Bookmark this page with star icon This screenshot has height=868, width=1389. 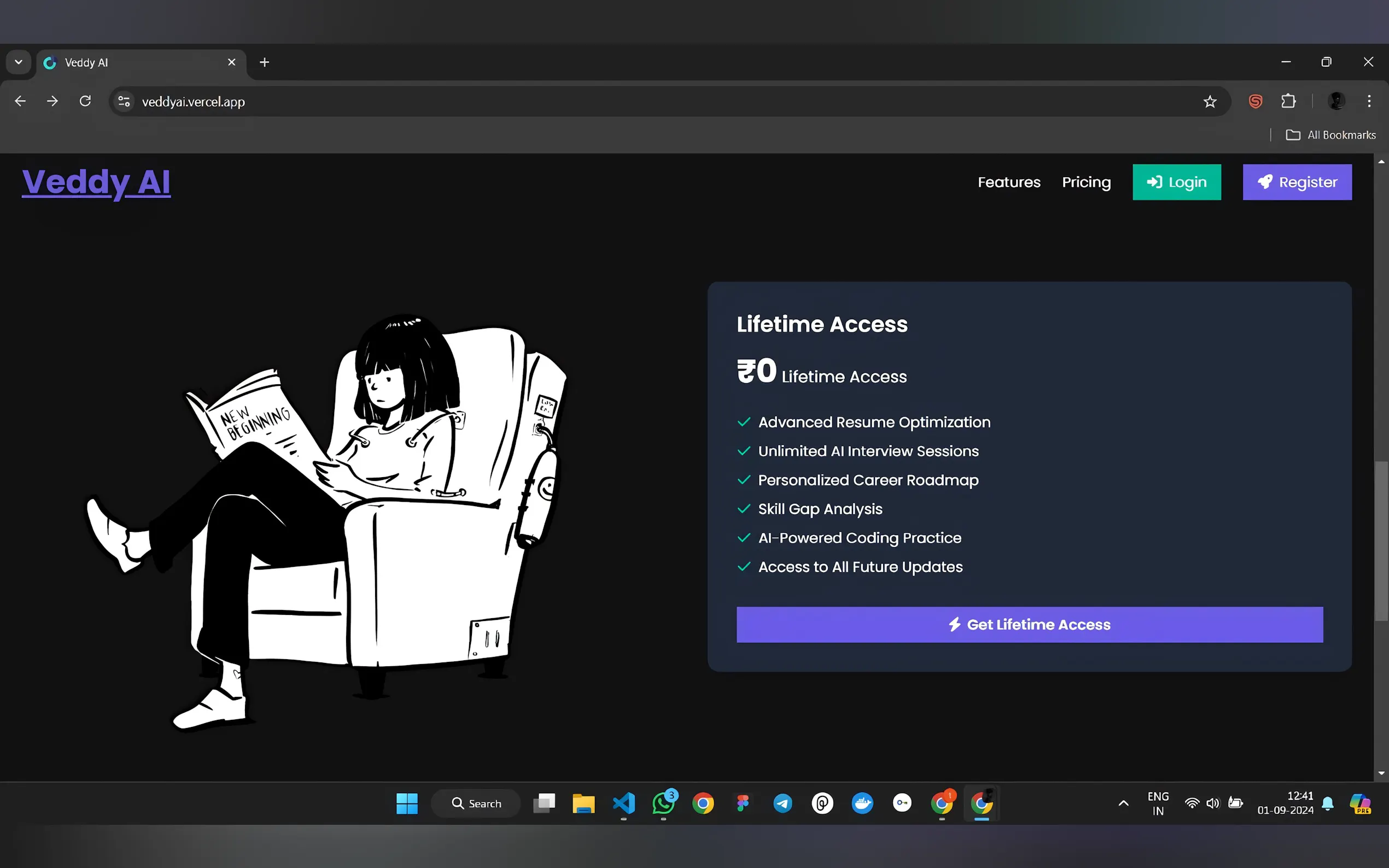click(x=1210, y=102)
